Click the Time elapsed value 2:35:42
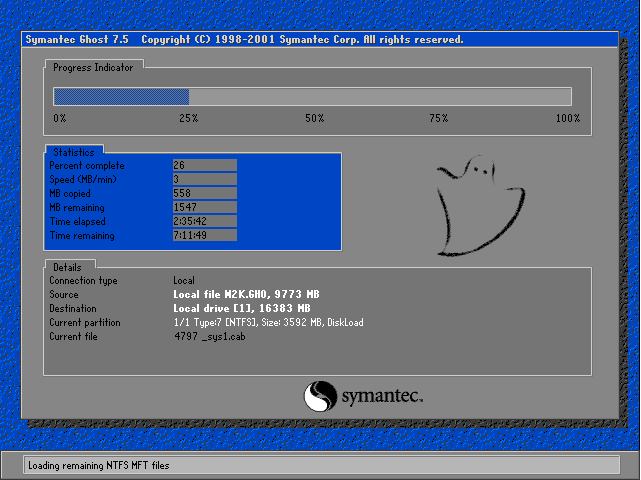 click(205, 221)
